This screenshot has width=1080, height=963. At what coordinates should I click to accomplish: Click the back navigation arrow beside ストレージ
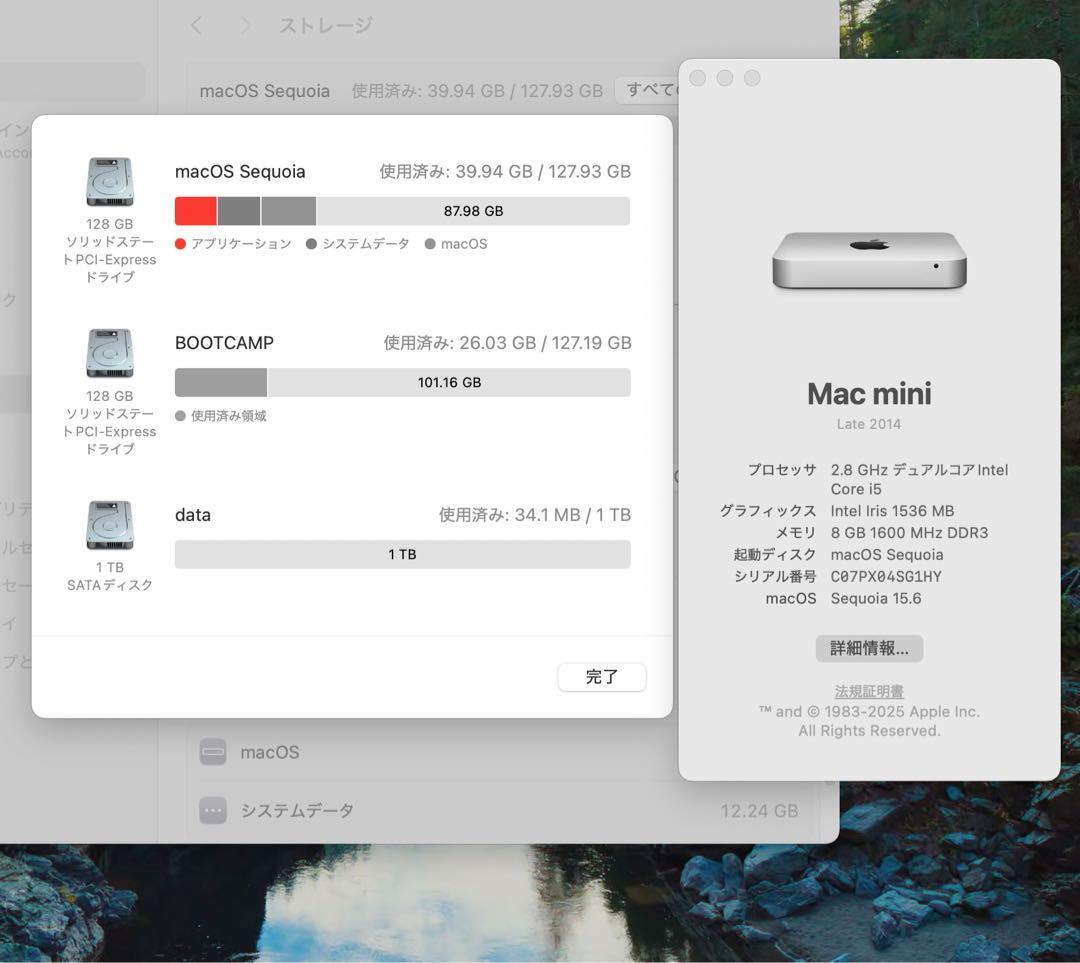point(196,25)
